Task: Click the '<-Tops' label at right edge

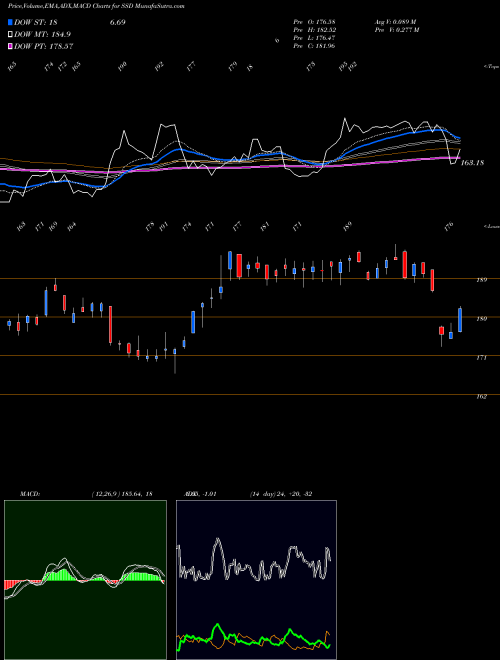Action: click(492, 67)
